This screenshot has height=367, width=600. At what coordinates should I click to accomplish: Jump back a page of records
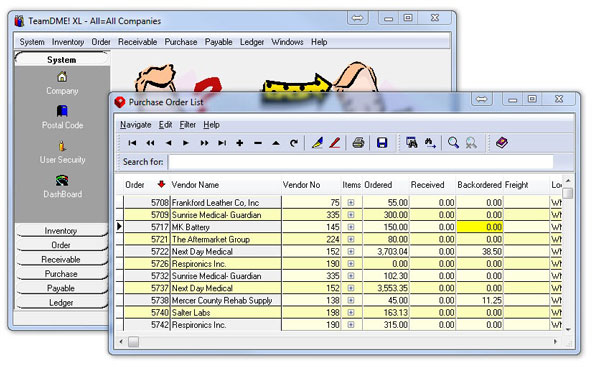click(150, 143)
